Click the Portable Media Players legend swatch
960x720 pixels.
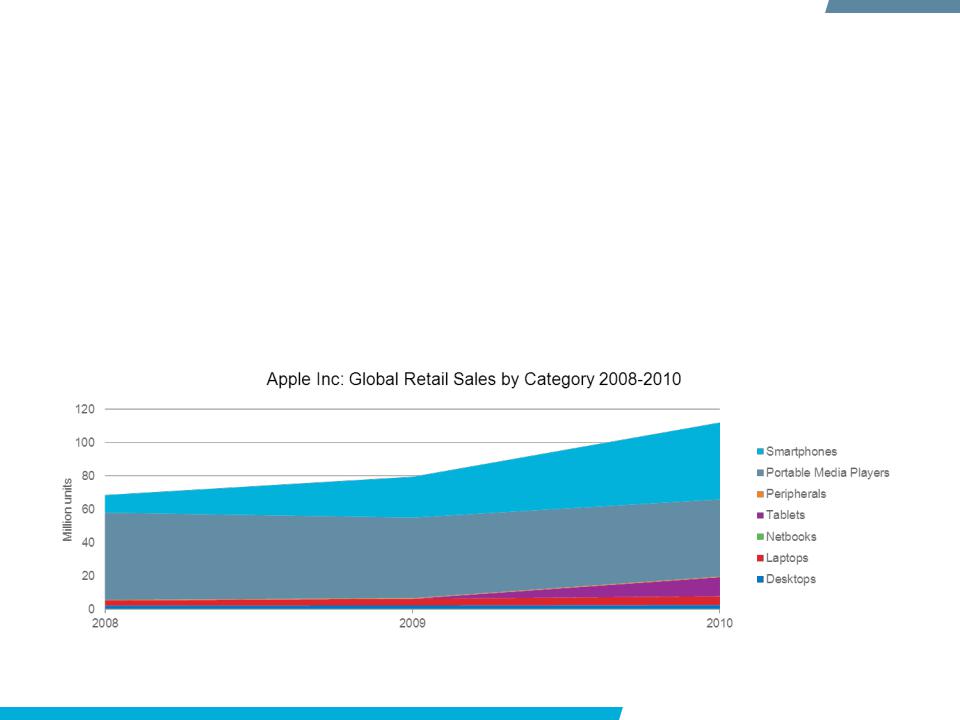(x=760, y=473)
